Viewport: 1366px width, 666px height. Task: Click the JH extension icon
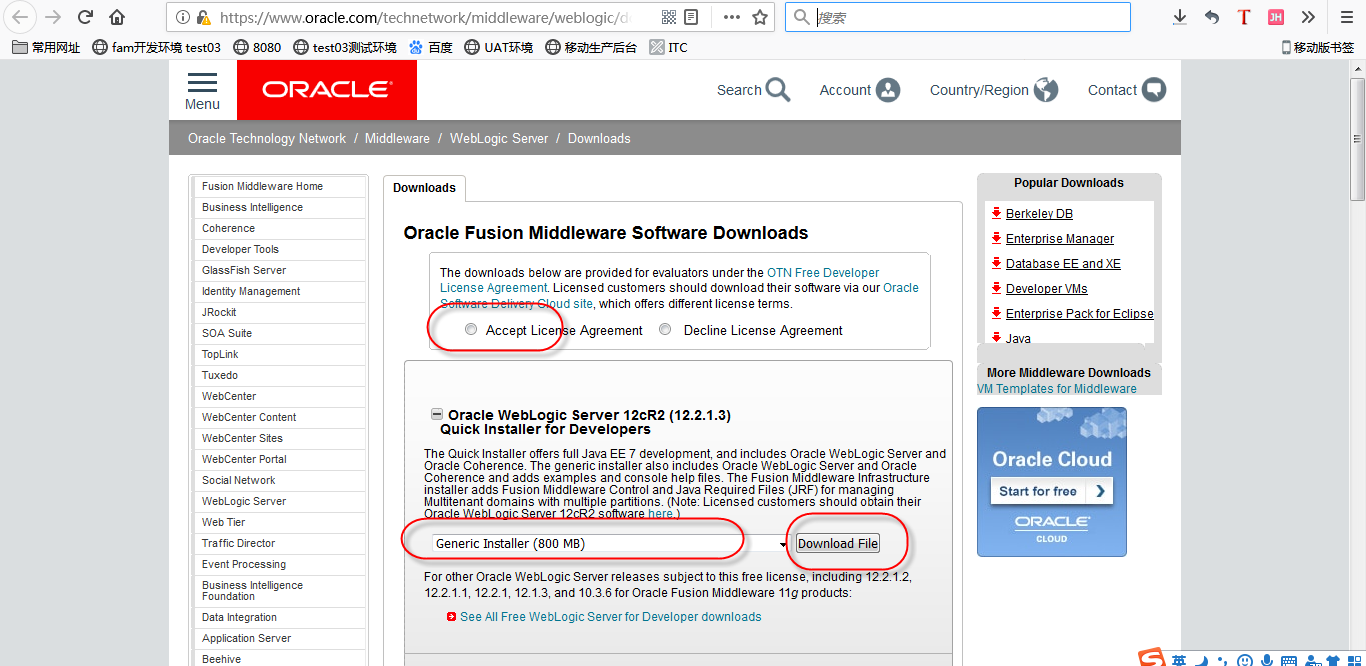tap(1275, 17)
